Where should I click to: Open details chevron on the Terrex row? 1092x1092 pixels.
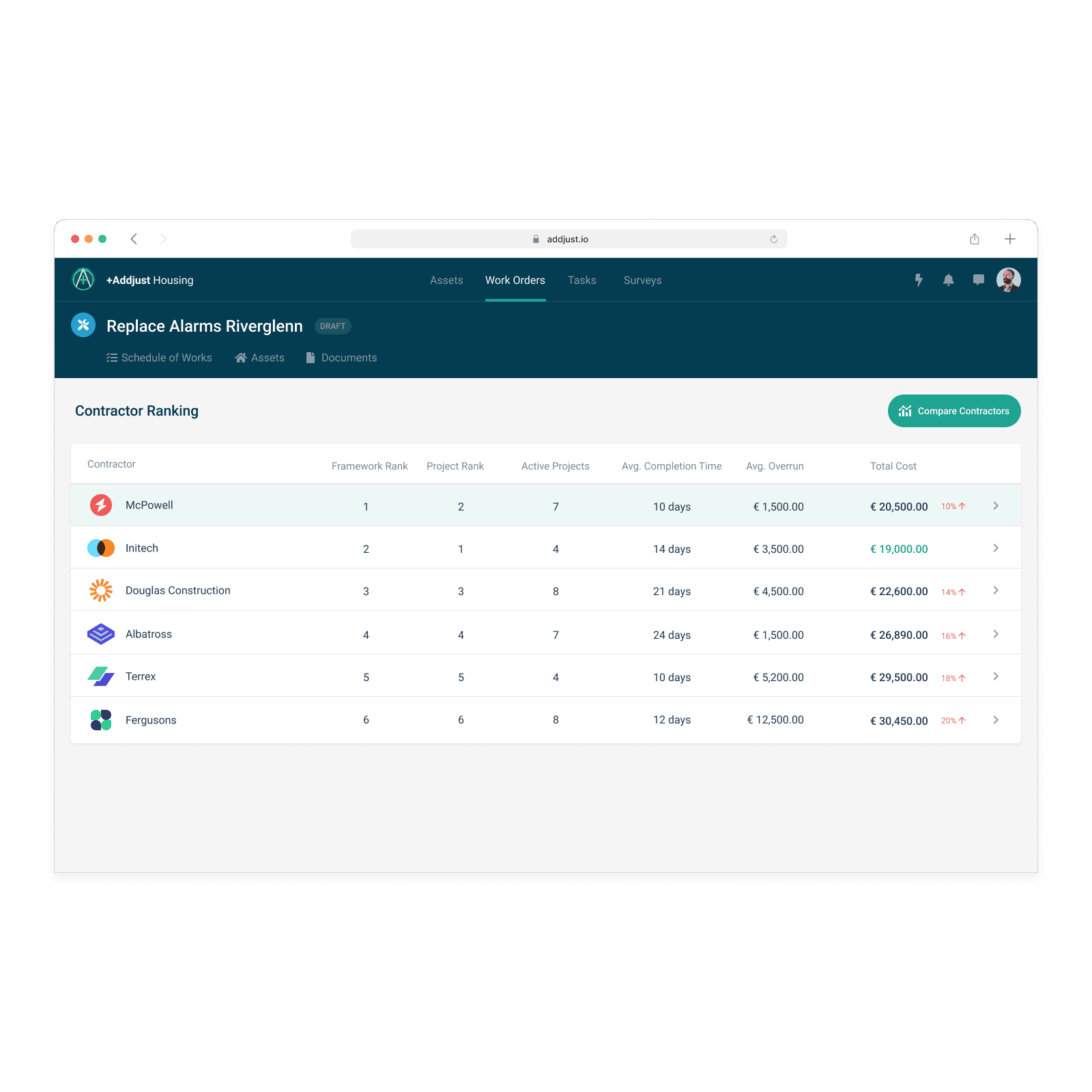(996, 676)
